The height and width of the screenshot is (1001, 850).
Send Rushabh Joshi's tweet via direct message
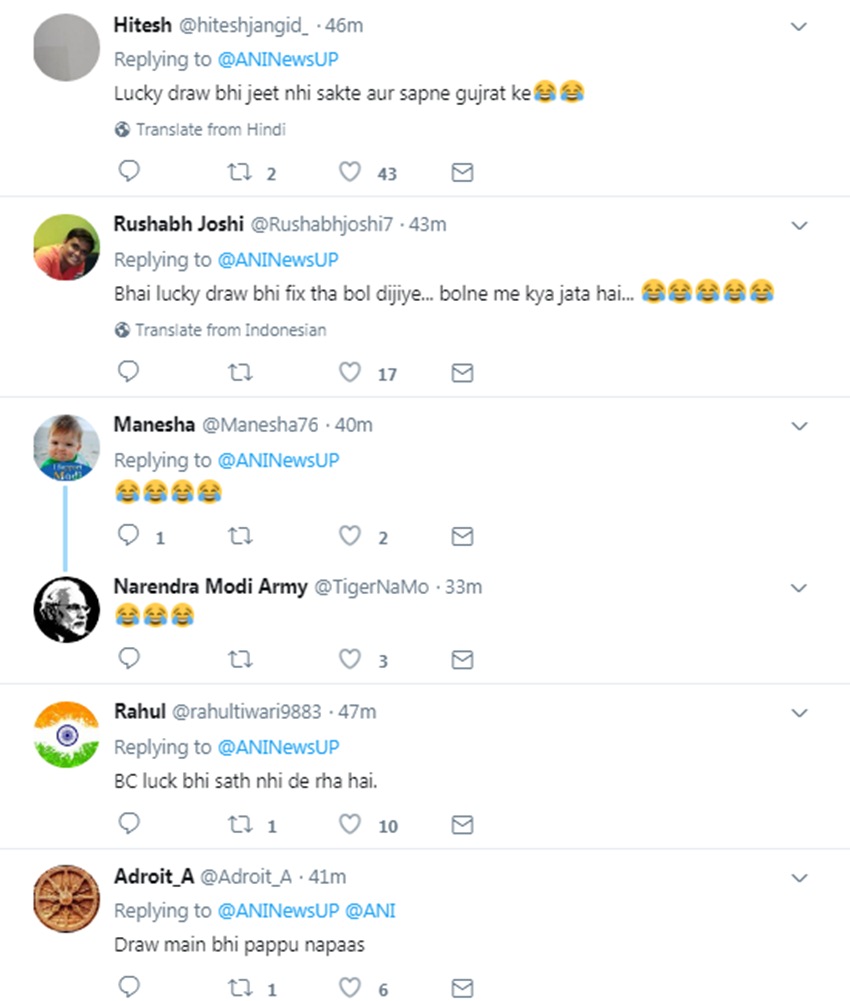[462, 373]
